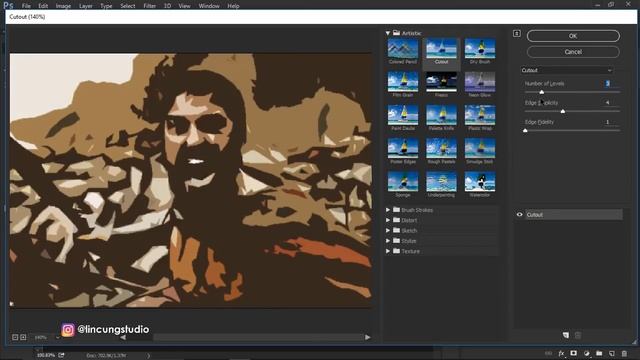Viewport: 640px width, 360px height.
Task: Select the Paint Daubs filter thumbnail
Action: (403, 116)
